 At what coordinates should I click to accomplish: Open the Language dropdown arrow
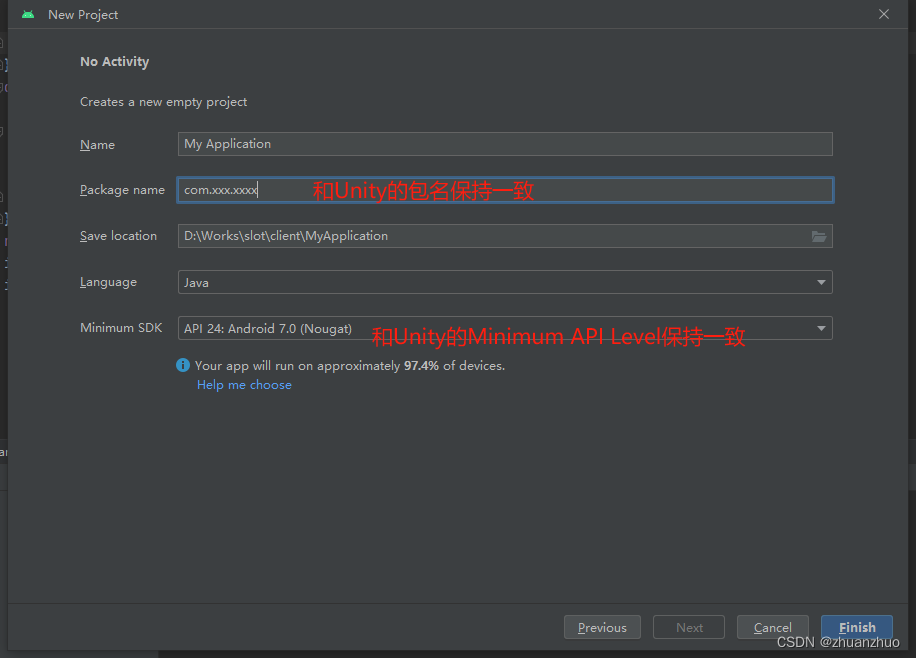[821, 282]
